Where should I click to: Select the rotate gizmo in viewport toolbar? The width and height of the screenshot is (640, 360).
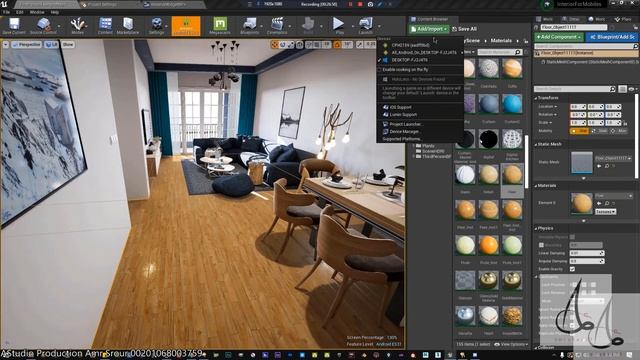(x=283, y=44)
